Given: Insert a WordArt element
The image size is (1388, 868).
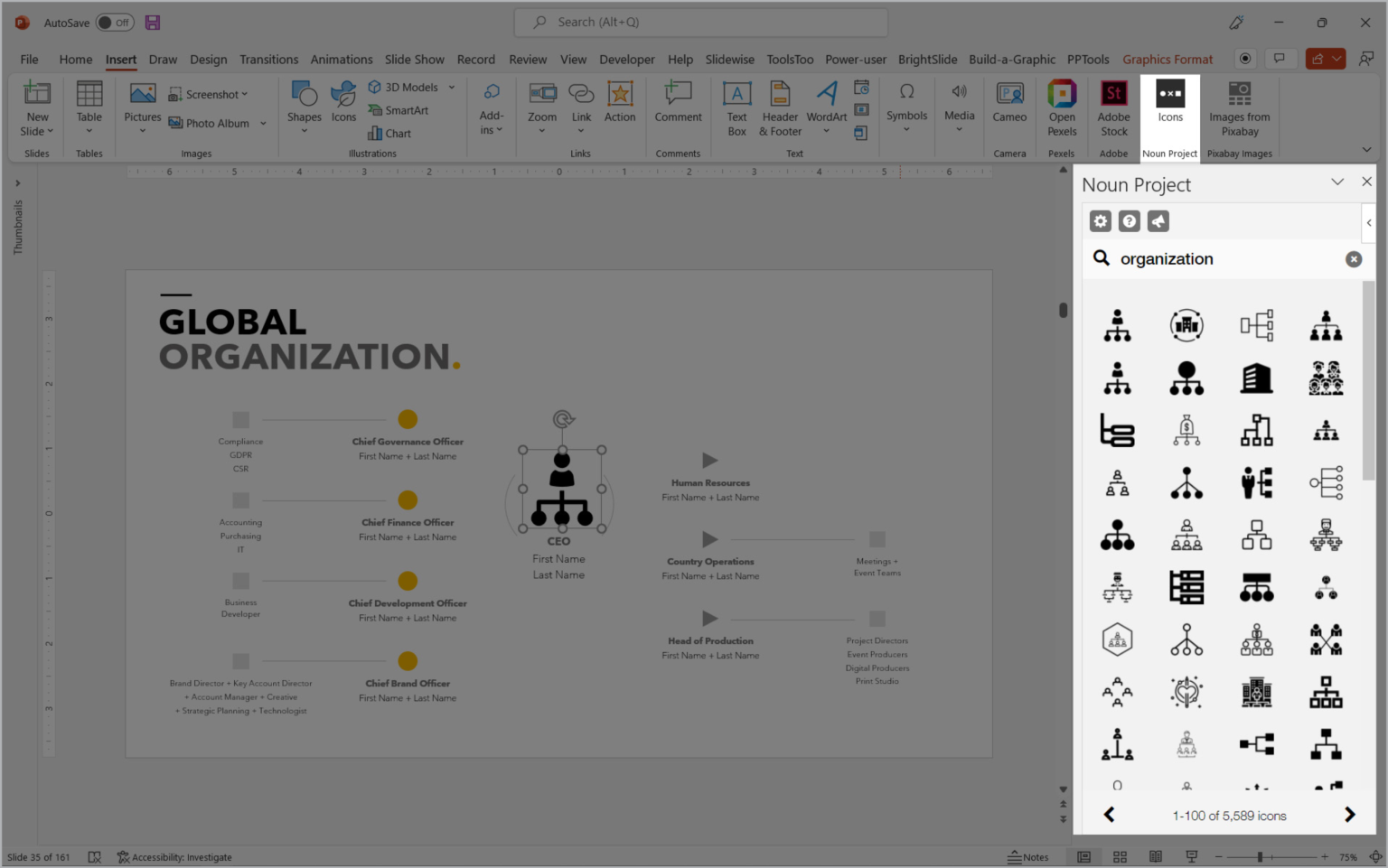Looking at the screenshot, I should [x=825, y=107].
